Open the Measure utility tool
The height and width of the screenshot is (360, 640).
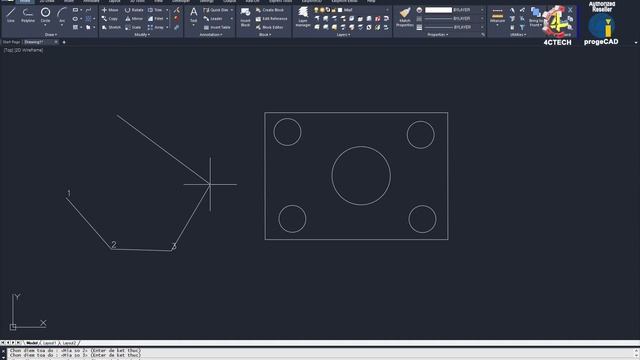coord(497,16)
